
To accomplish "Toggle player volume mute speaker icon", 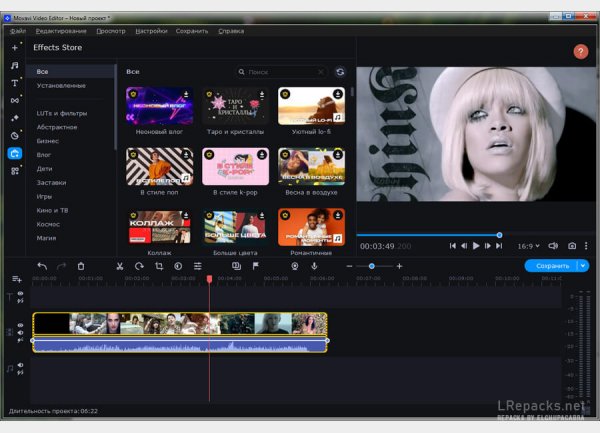I will coord(553,246).
